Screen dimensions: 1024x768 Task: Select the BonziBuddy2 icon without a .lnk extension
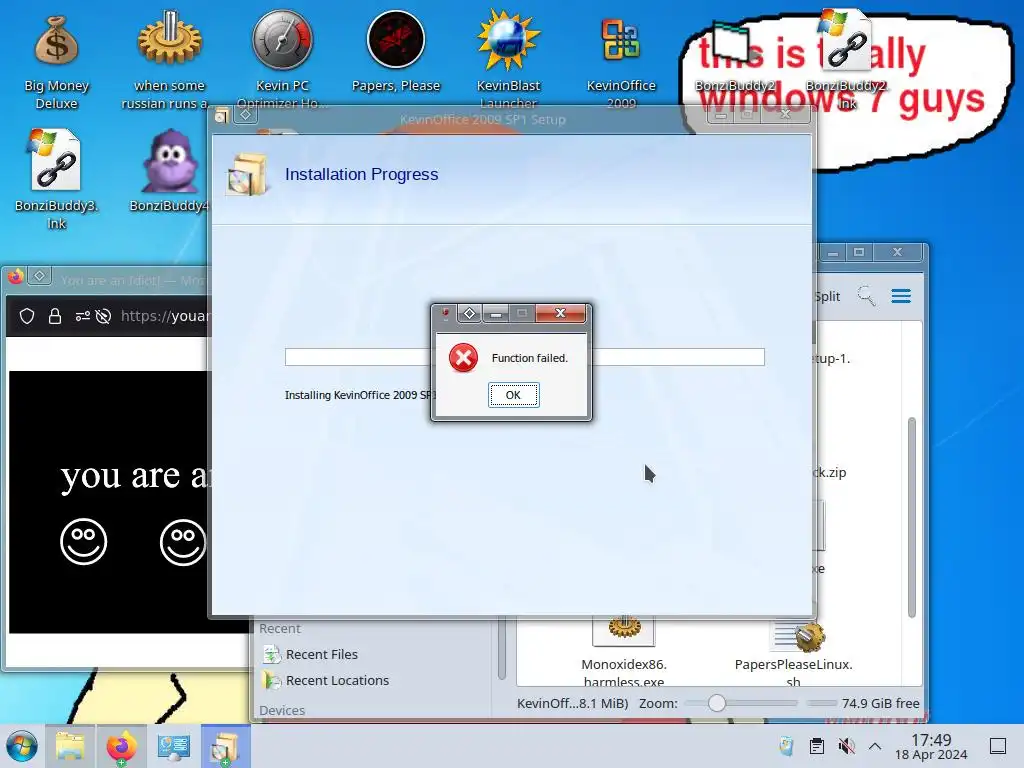735,57
